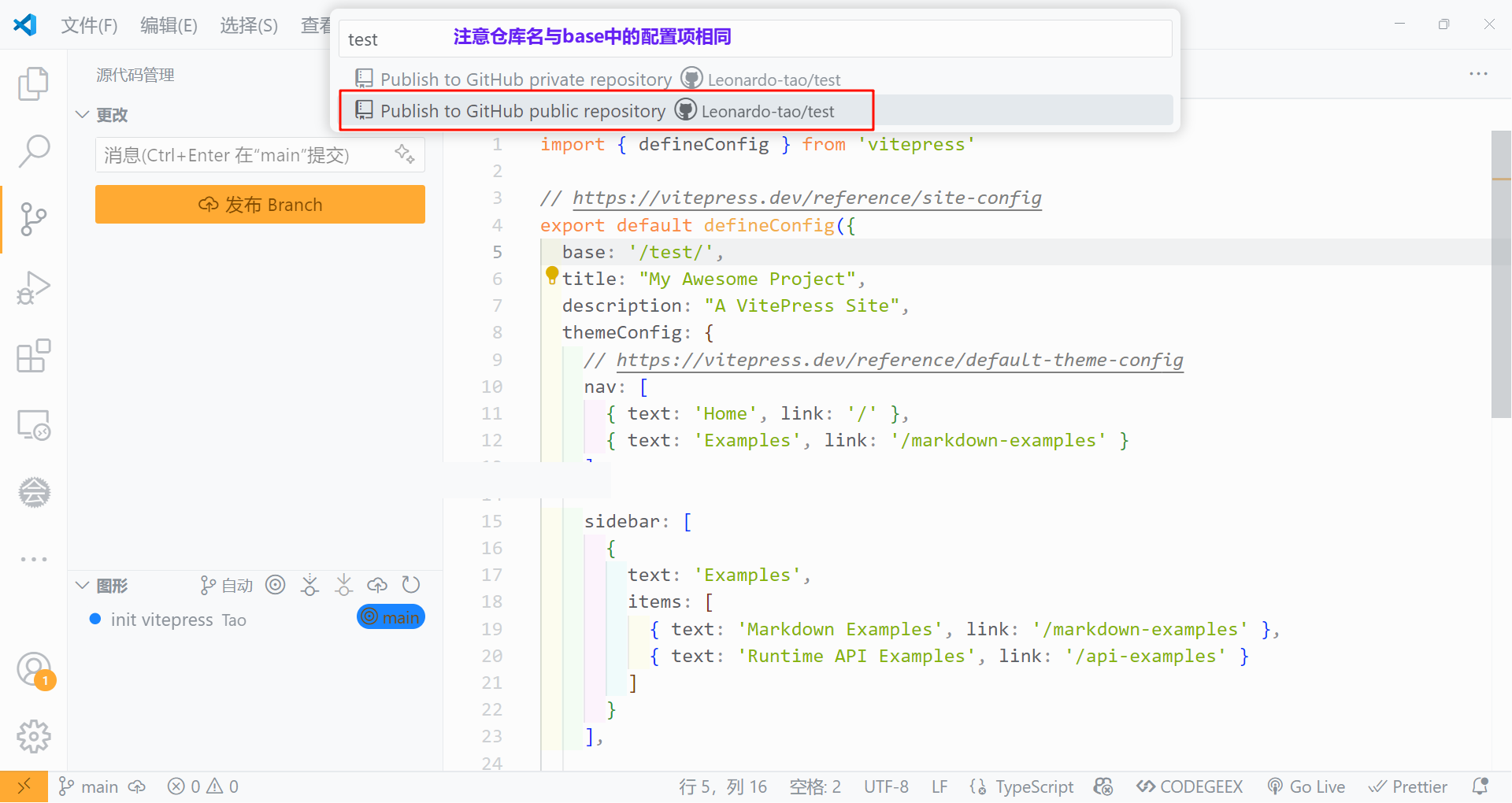Open the round emblem extension icon in activity bar
The width and height of the screenshot is (1512, 803).
click(34, 493)
